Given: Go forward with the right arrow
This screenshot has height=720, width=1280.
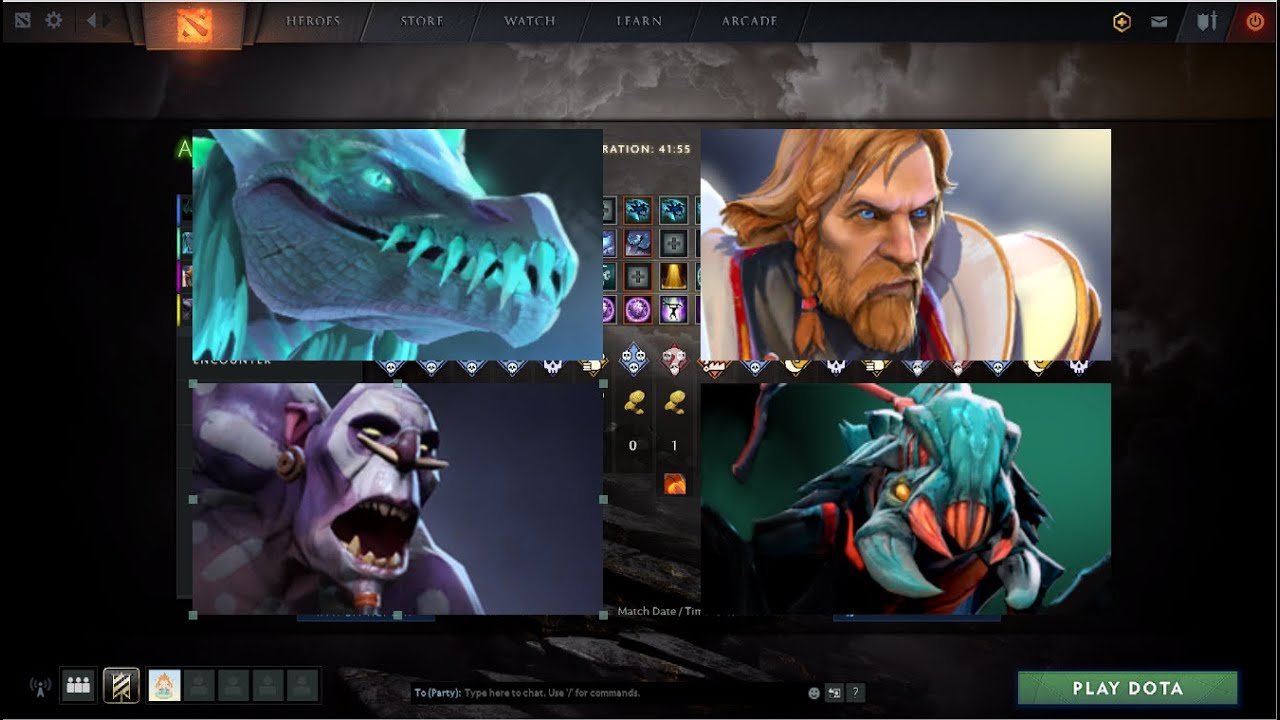Looking at the screenshot, I should click(x=109, y=20).
